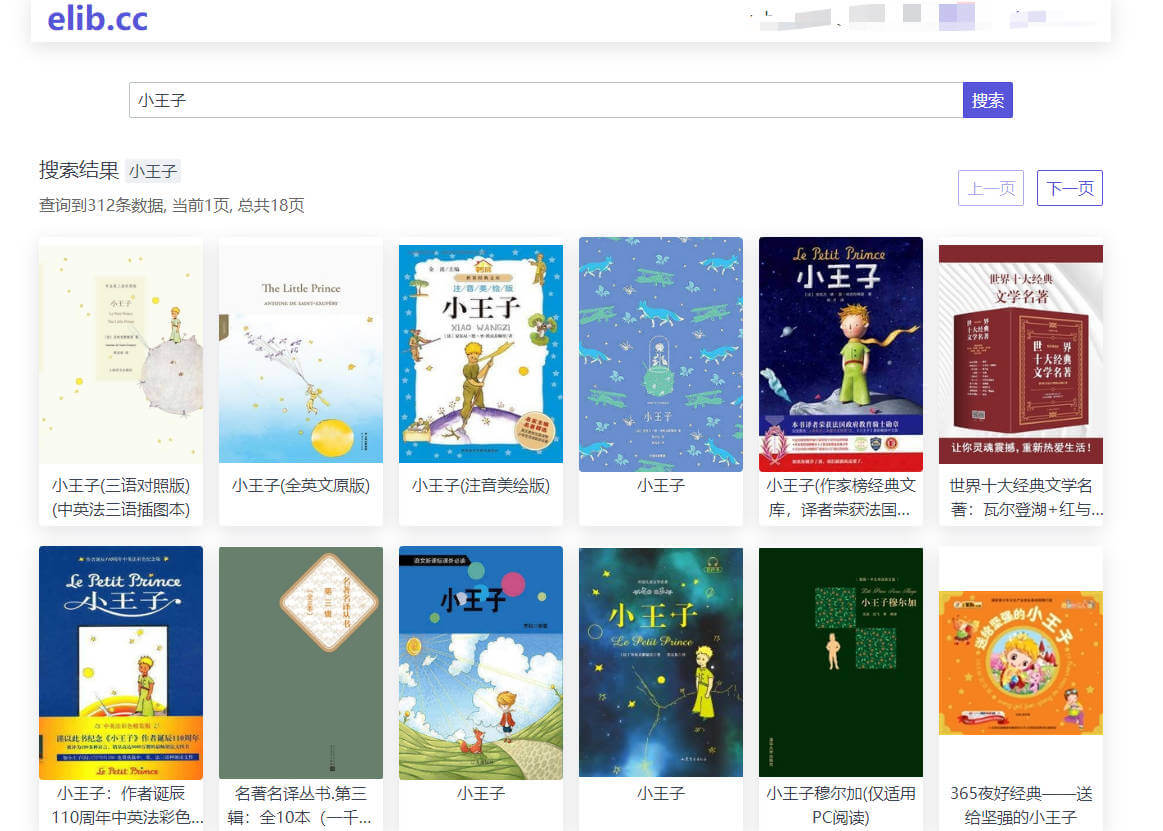Open the 世界十大经典文学名著 box set cover
This screenshot has width=1163, height=831.
[x=1021, y=354]
